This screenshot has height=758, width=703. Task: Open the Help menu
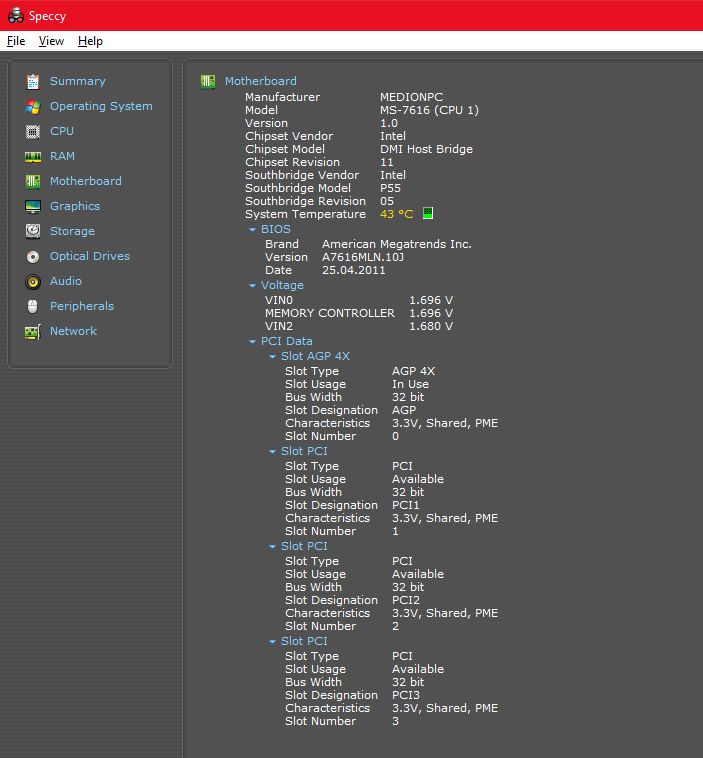point(90,41)
